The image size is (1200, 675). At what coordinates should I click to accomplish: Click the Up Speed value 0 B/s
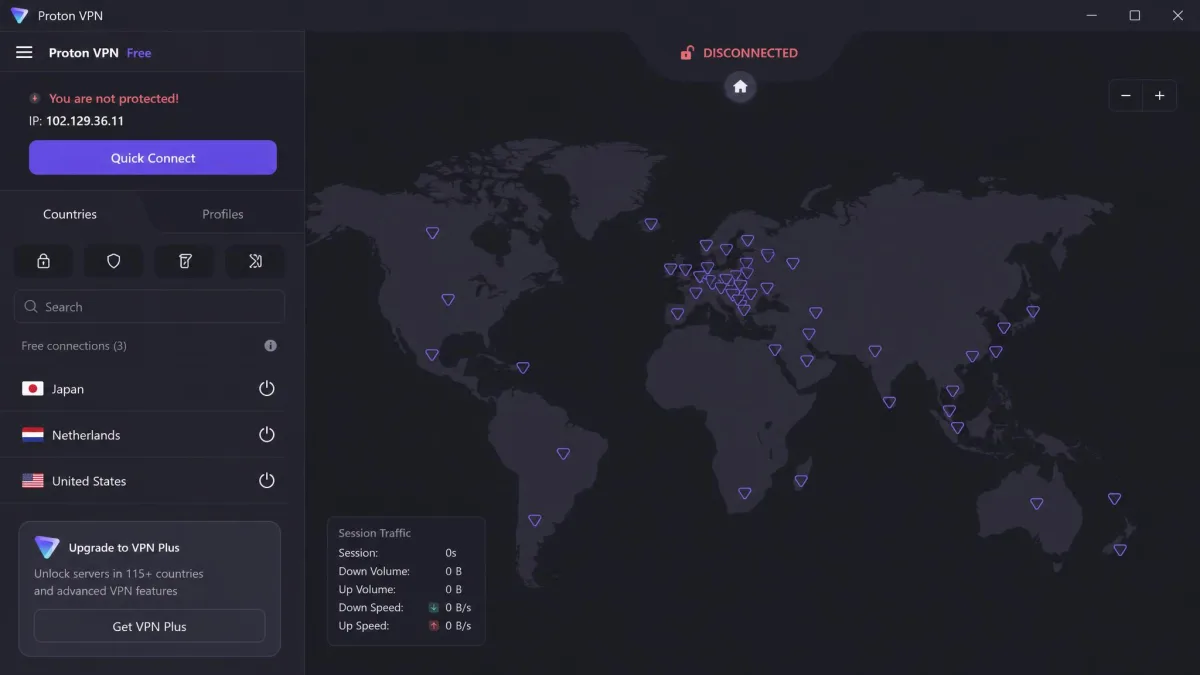pyautogui.click(x=458, y=626)
